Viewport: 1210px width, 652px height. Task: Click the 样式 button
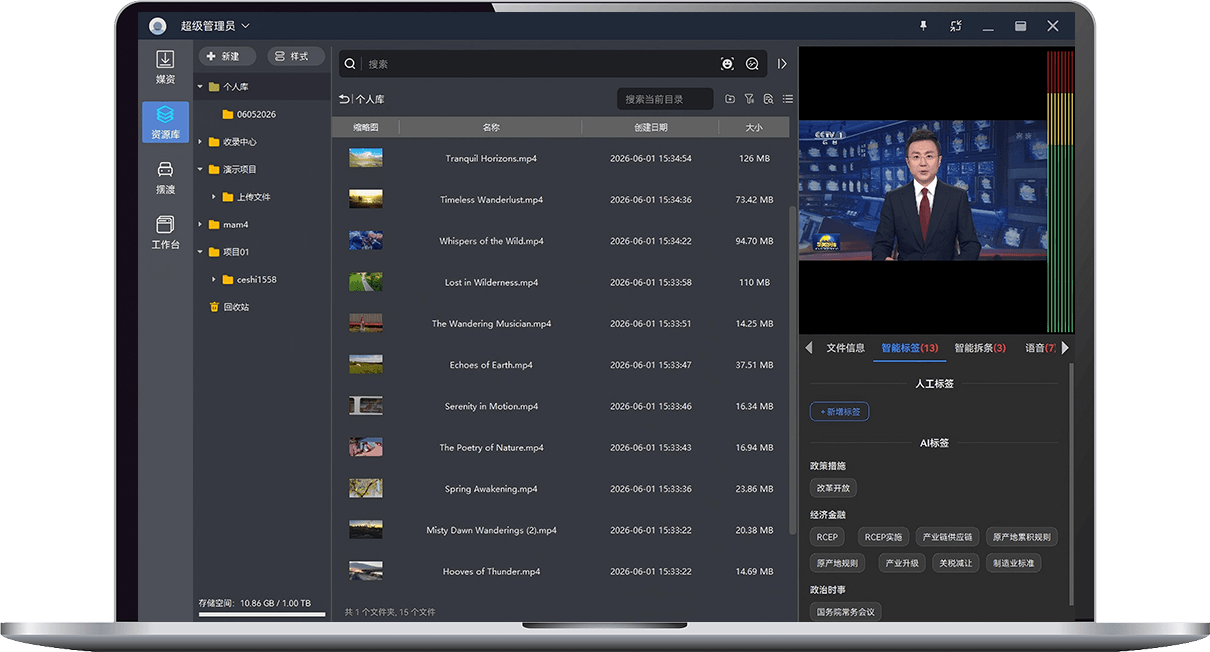tap(296, 56)
